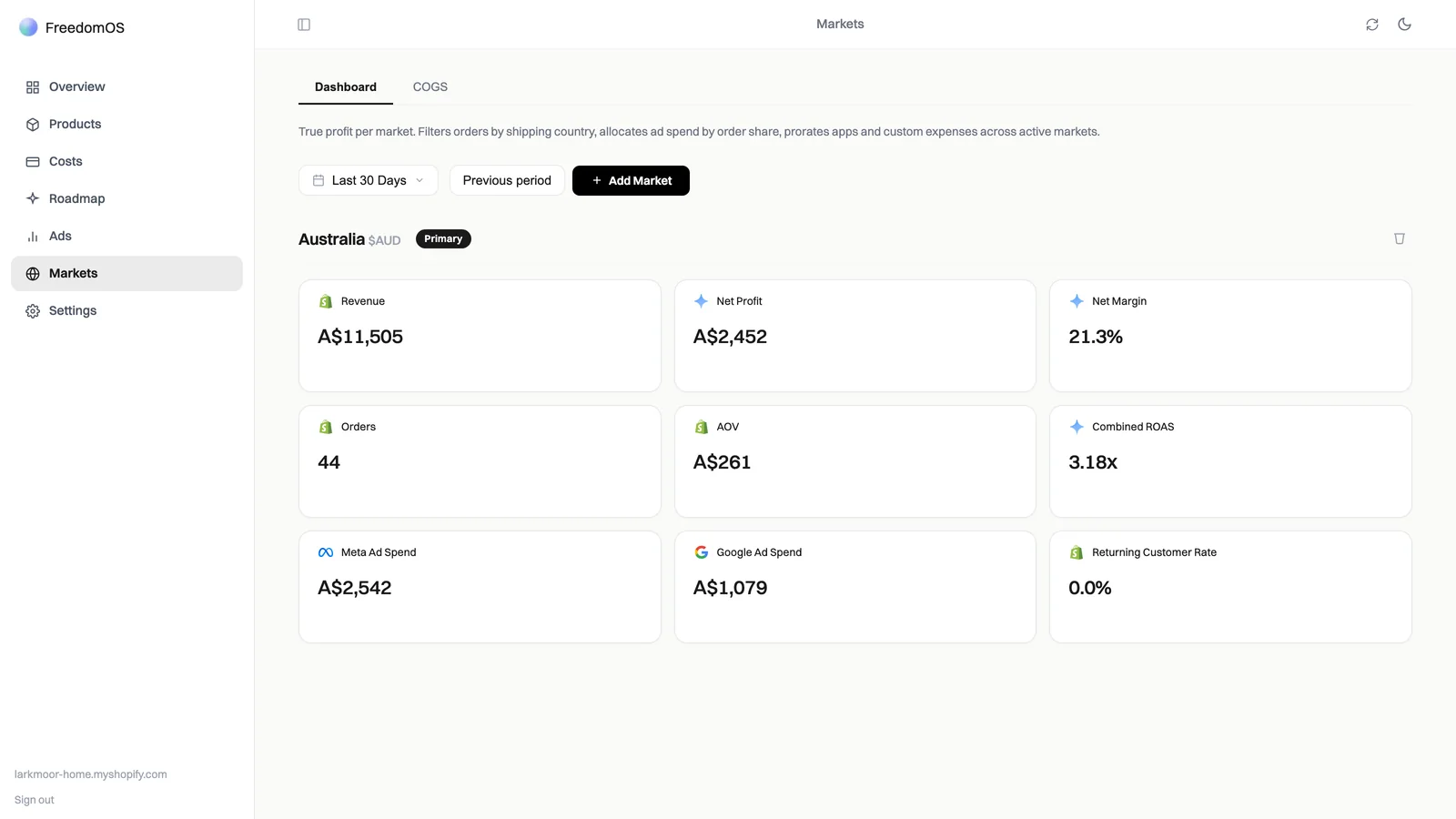Click the A$2,452 net profit value

(x=730, y=337)
